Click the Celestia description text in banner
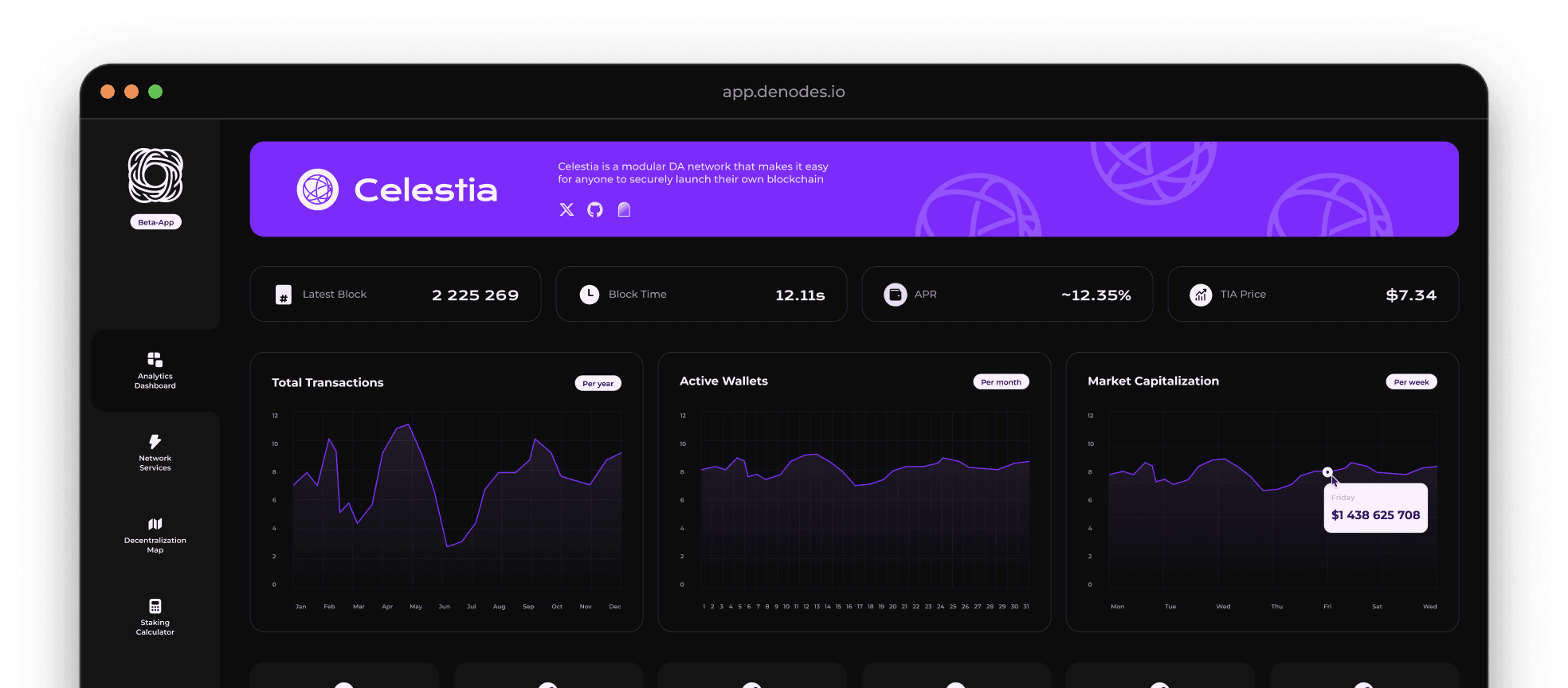The width and height of the screenshot is (1568, 688). [693, 173]
